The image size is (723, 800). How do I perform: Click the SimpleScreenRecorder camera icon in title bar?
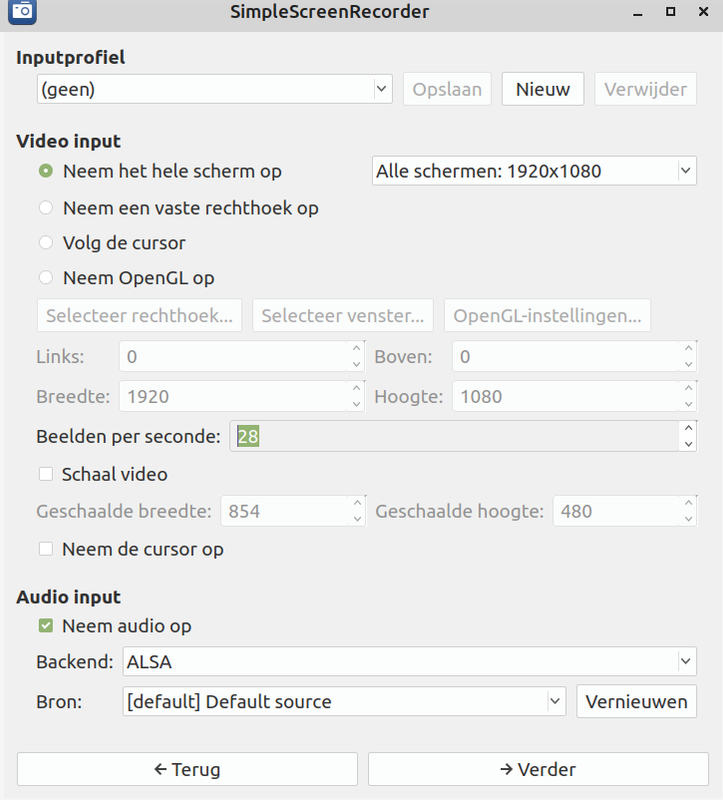[22, 11]
